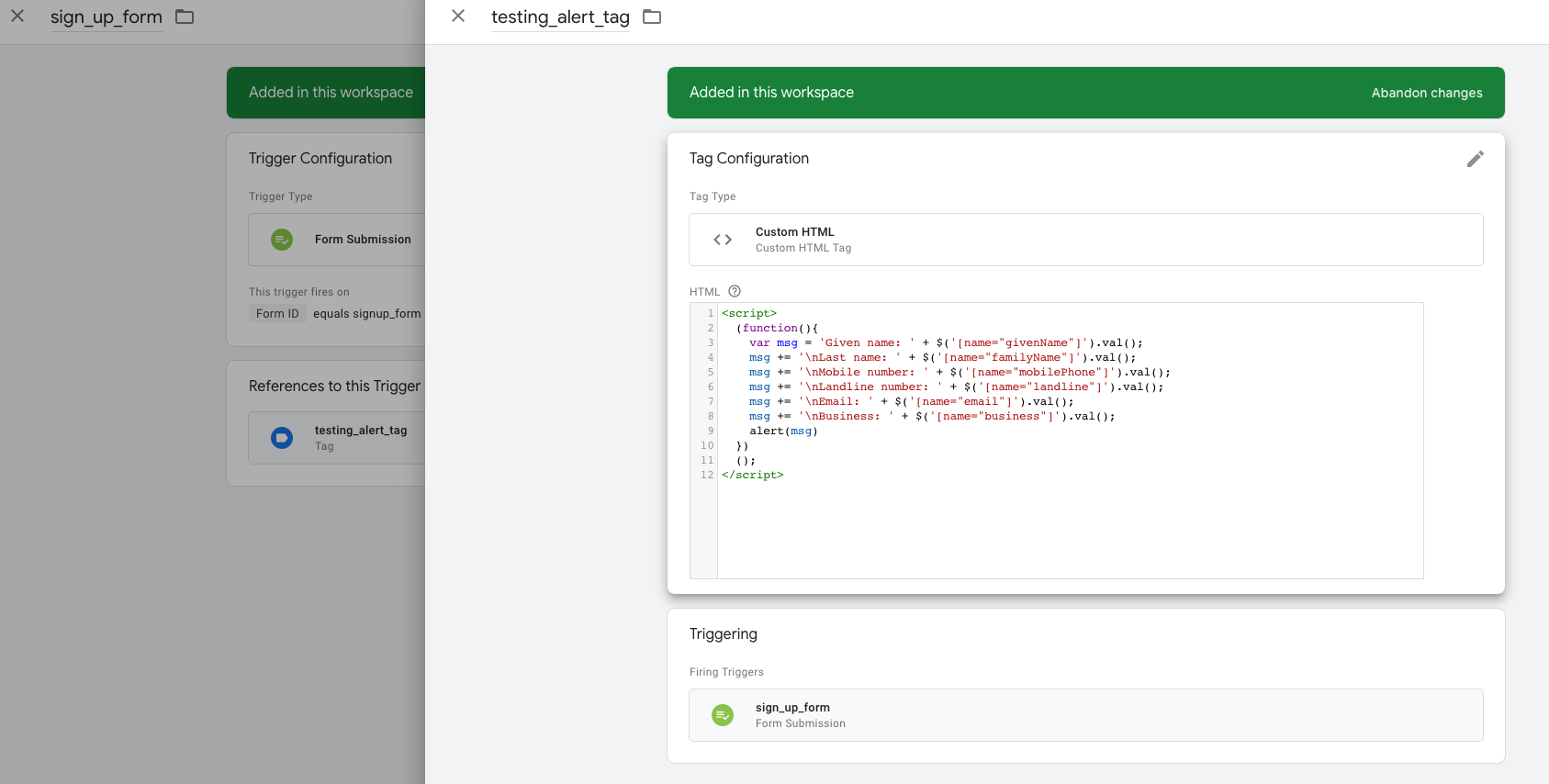Click Trigger Configuration heading
Viewport: 1549px width, 784px height.
[x=320, y=158]
